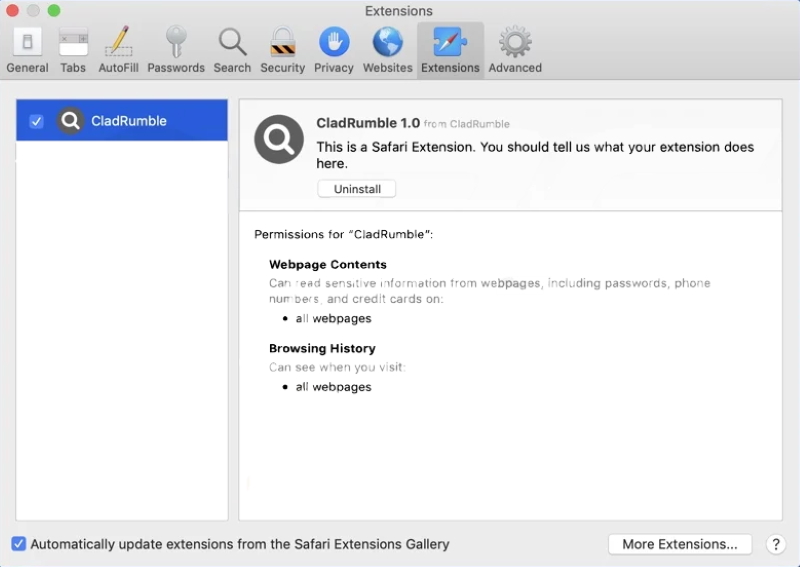Open the Privacy hand icon pane
The height and width of the screenshot is (567, 800).
333,50
